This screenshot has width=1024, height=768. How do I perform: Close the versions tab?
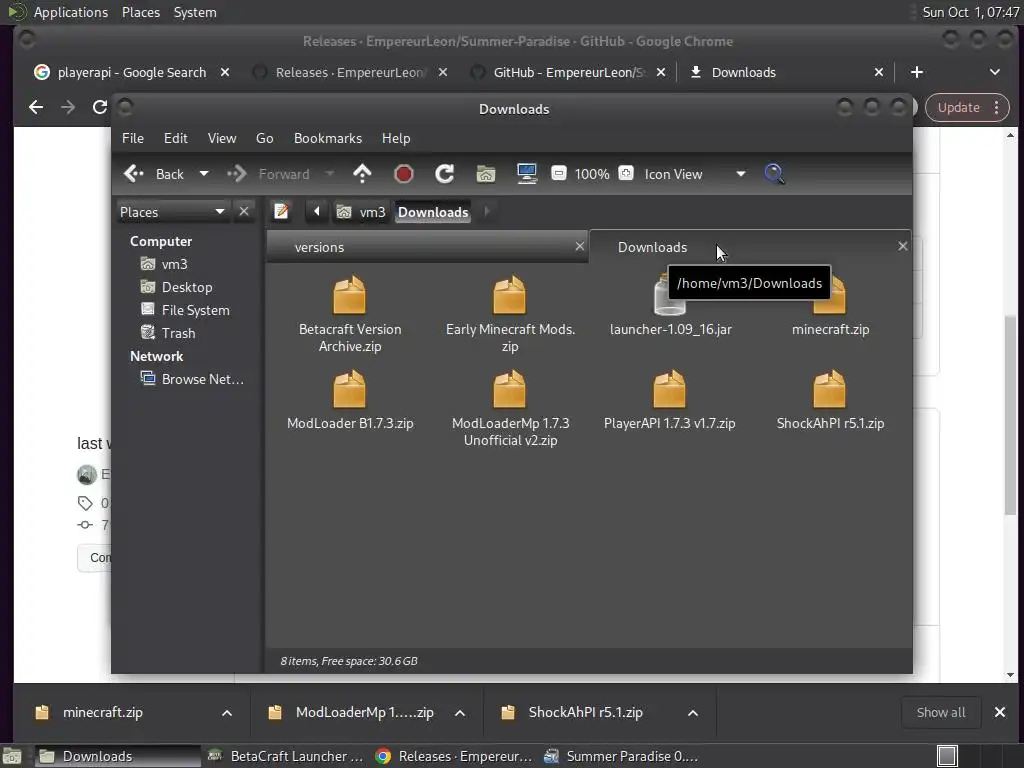[579, 246]
